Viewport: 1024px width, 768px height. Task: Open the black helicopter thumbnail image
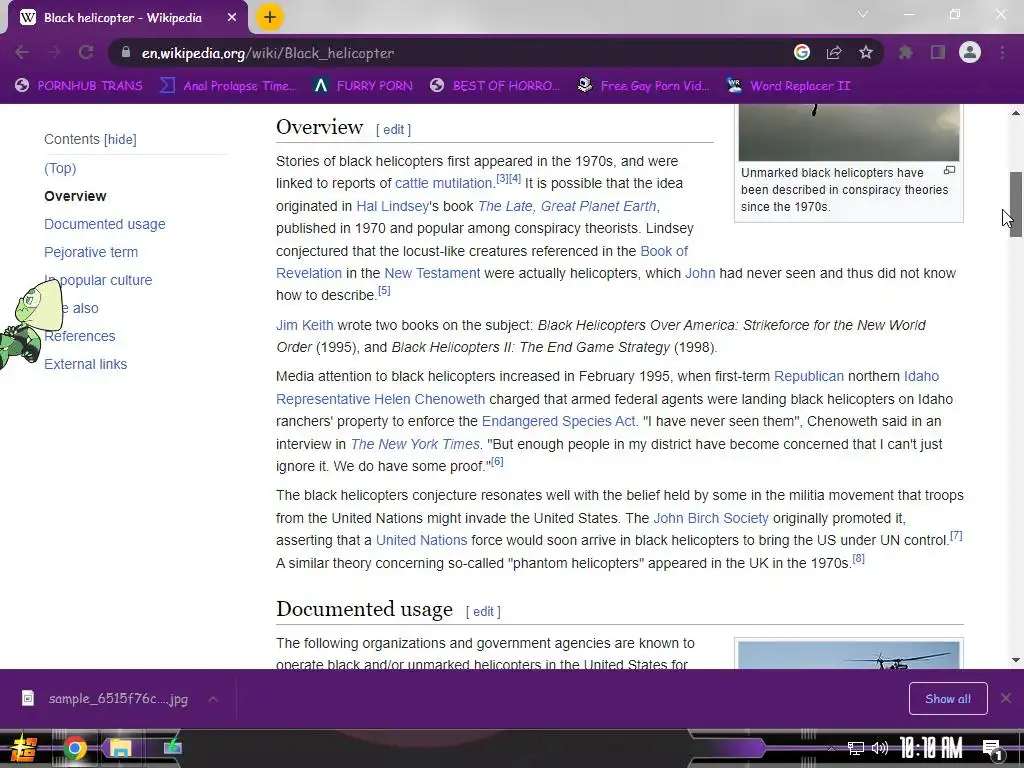pyautogui.click(x=848, y=134)
